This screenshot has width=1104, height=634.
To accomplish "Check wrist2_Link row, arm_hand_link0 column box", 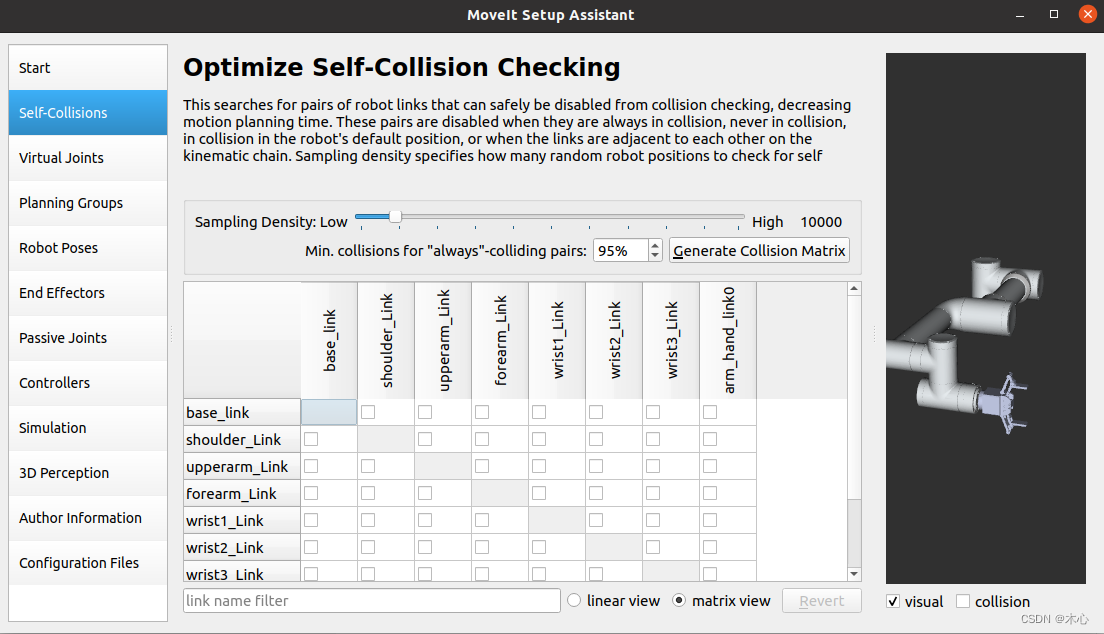I will (710, 547).
